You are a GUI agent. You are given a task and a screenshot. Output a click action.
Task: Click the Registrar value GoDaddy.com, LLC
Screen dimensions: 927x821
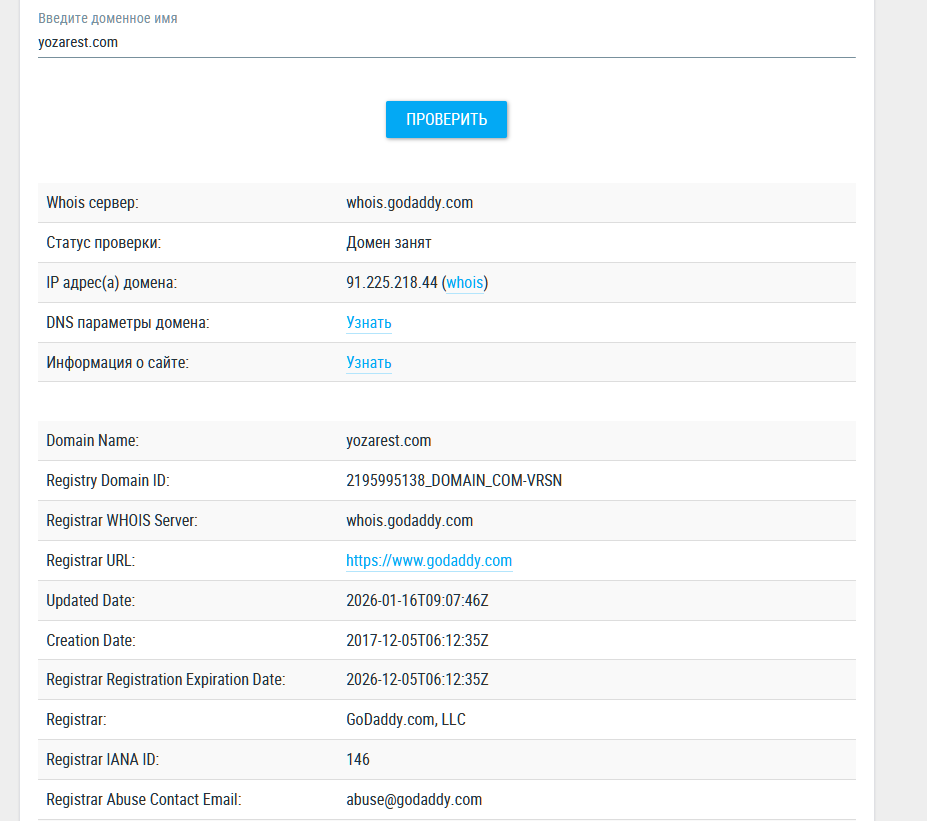[x=406, y=720]
